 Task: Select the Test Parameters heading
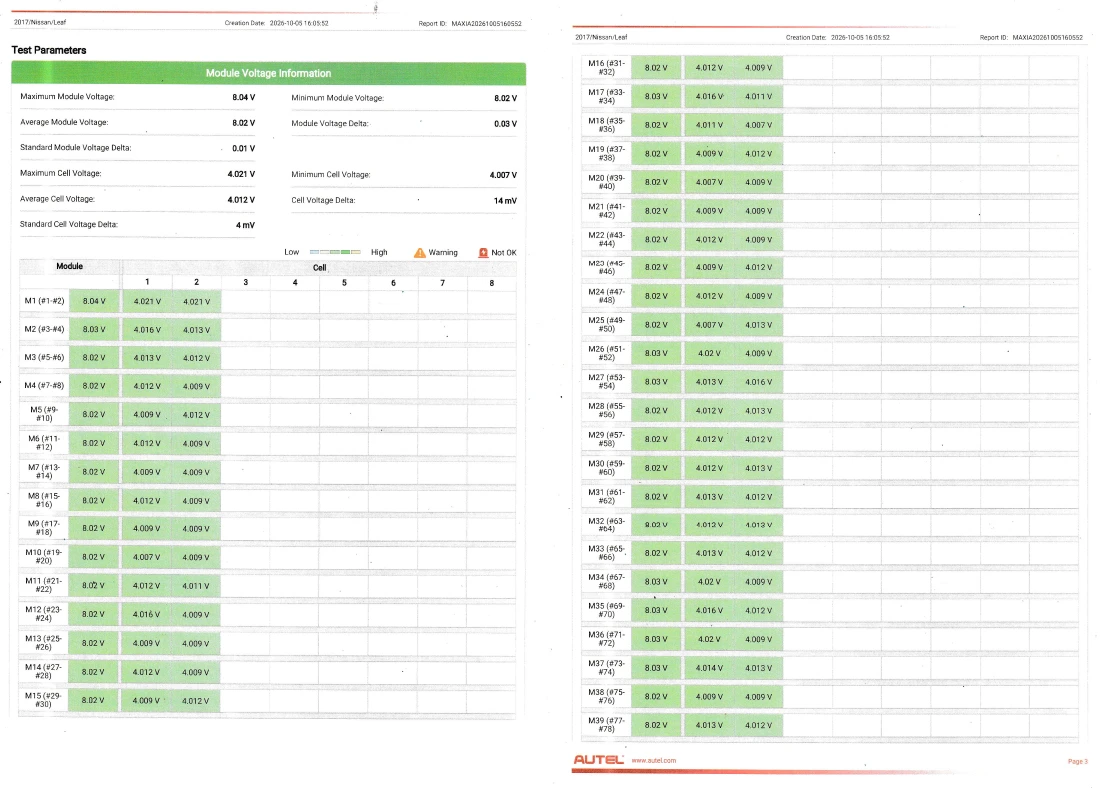coord(49,51)
